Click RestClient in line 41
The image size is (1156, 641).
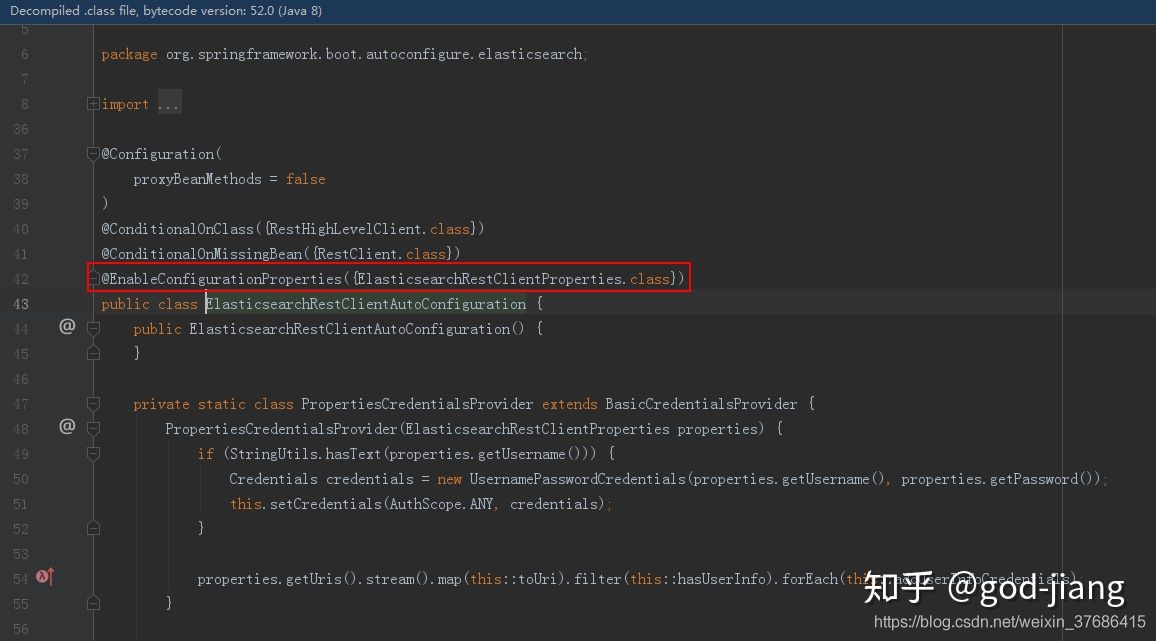click(x=358, y=254)
